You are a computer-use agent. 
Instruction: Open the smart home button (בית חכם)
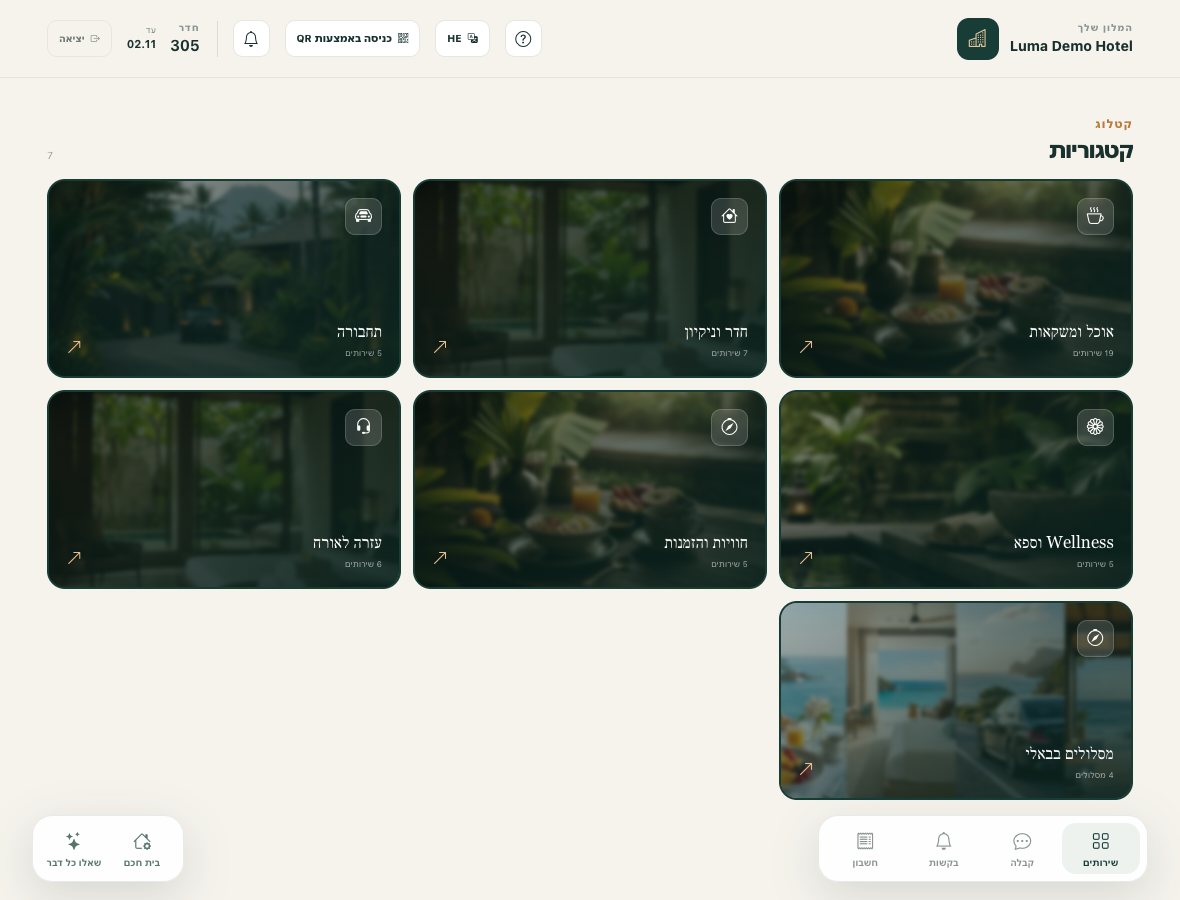click(x=141, y=849)
